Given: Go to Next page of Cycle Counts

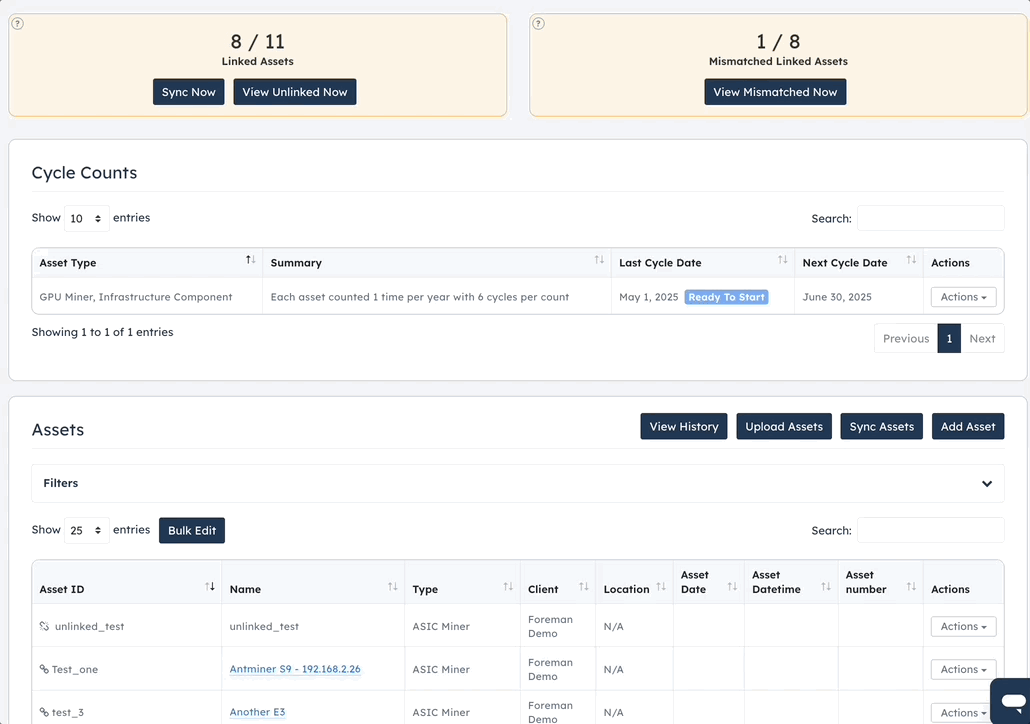Looking at the screenshot, I should [x=982, y=338].
